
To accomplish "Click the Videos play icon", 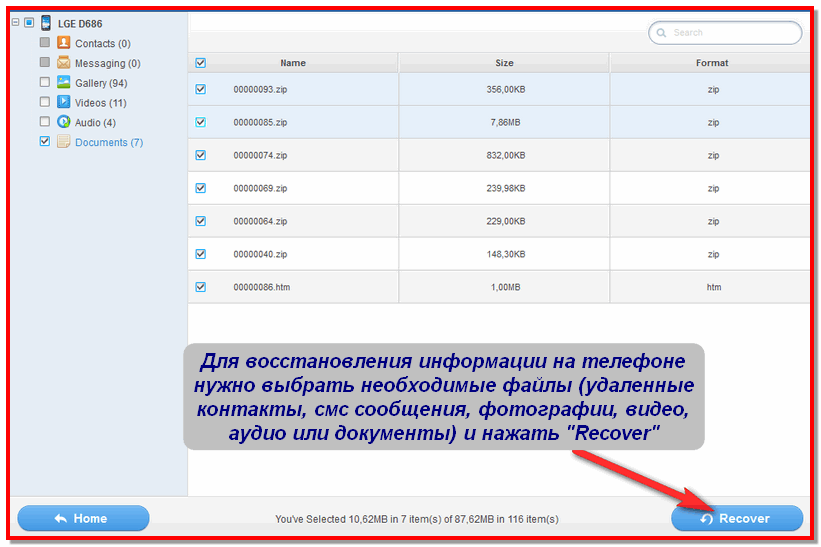I will pyautogui.click(x=64, y=102).
